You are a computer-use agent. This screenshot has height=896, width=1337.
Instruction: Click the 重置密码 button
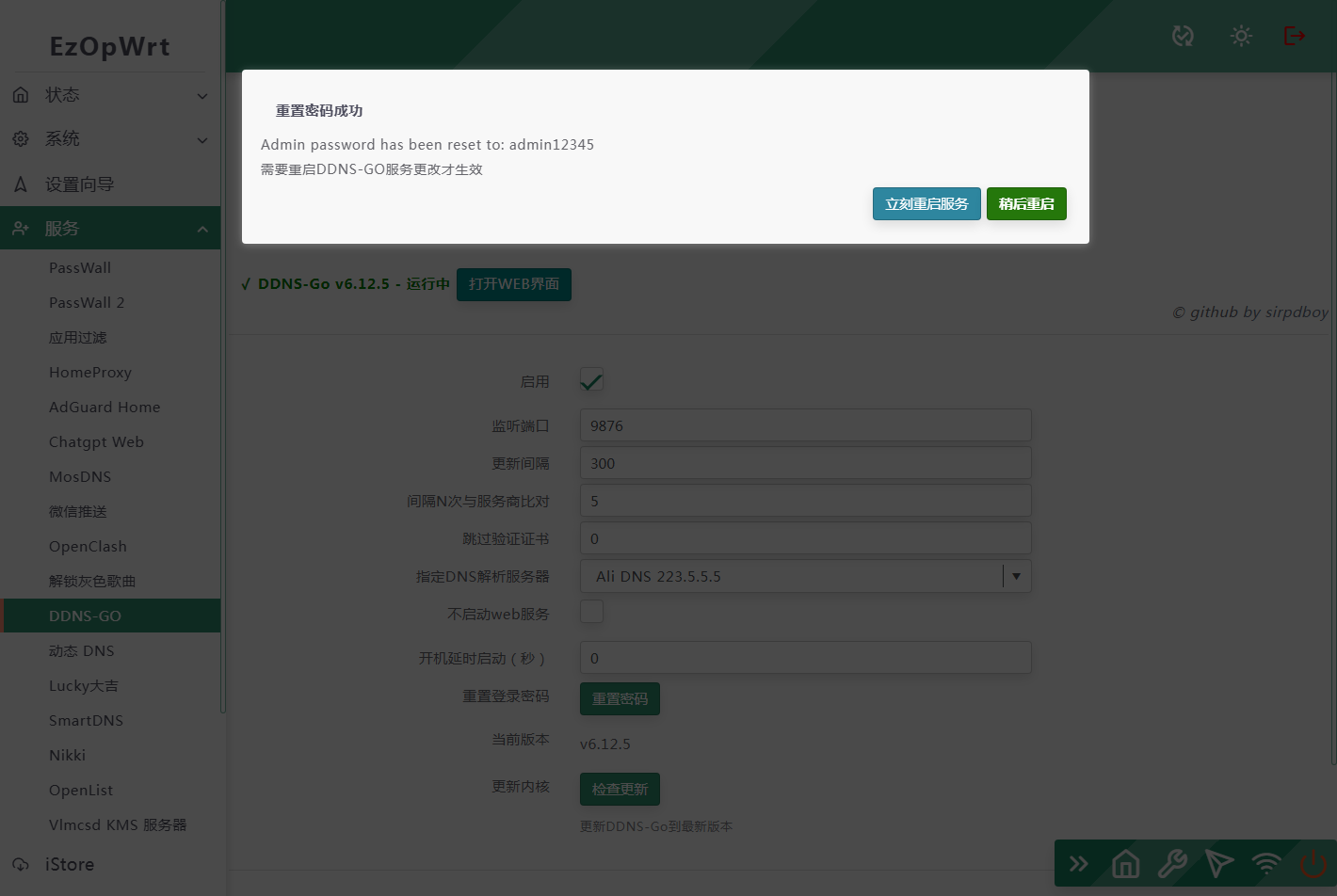[x=620, y=698]
